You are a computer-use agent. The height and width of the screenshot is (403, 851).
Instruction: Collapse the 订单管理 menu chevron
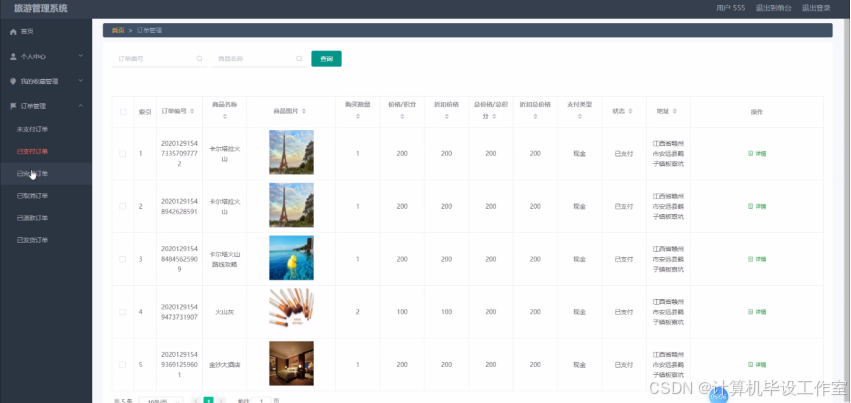pos(81,106)
